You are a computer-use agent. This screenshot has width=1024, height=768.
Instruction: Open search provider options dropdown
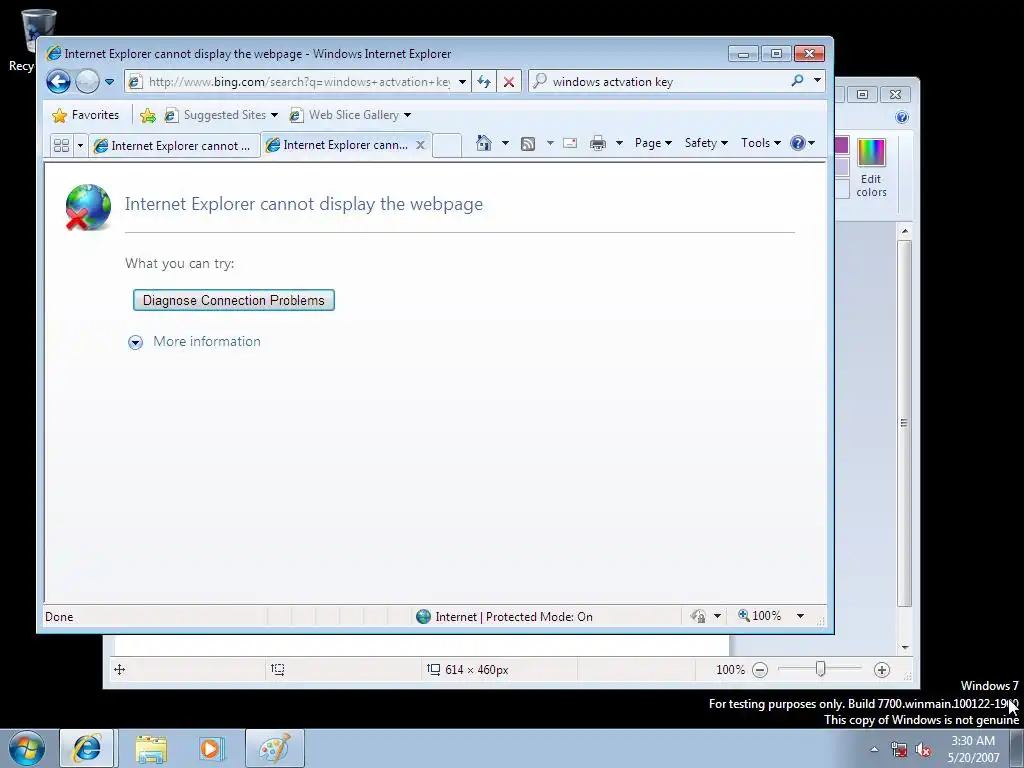(x=817, y=80)
